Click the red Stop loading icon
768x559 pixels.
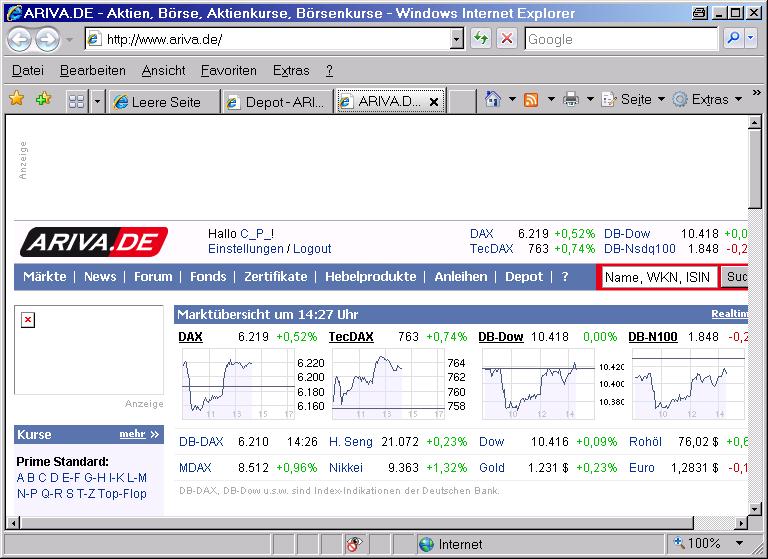(507, 39)
